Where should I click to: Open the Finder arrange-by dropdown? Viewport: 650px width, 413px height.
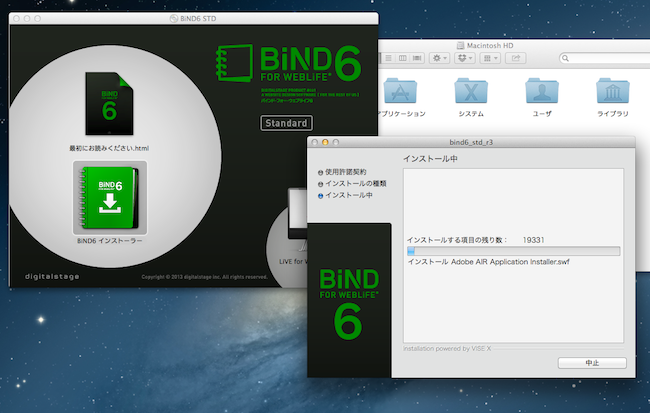tap(490, 58)
